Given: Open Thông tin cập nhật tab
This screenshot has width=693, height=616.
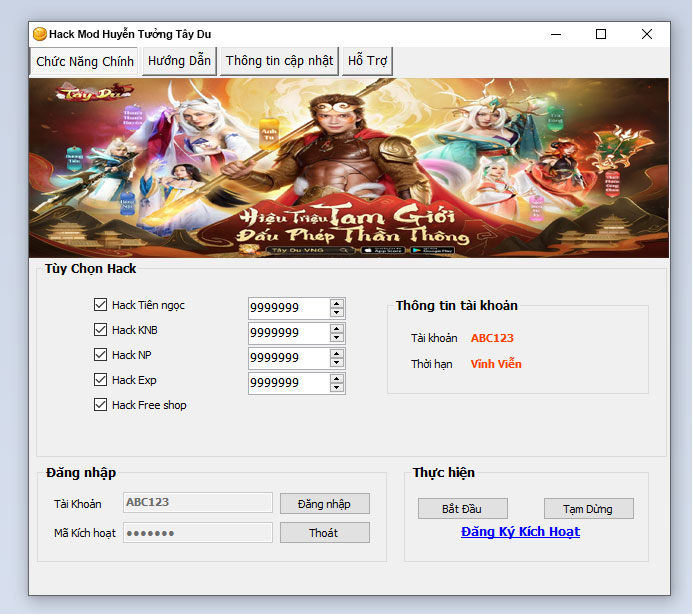Looking at the screenshot, I should point(279,61).
